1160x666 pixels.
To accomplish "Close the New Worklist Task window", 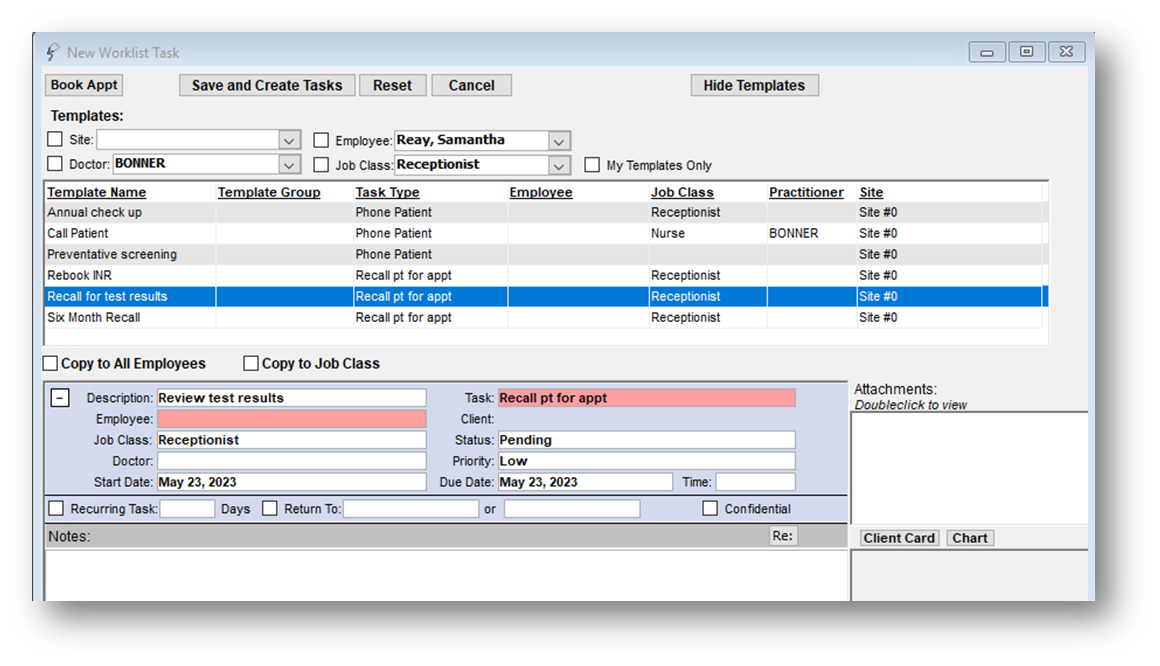I will 1066,52.
